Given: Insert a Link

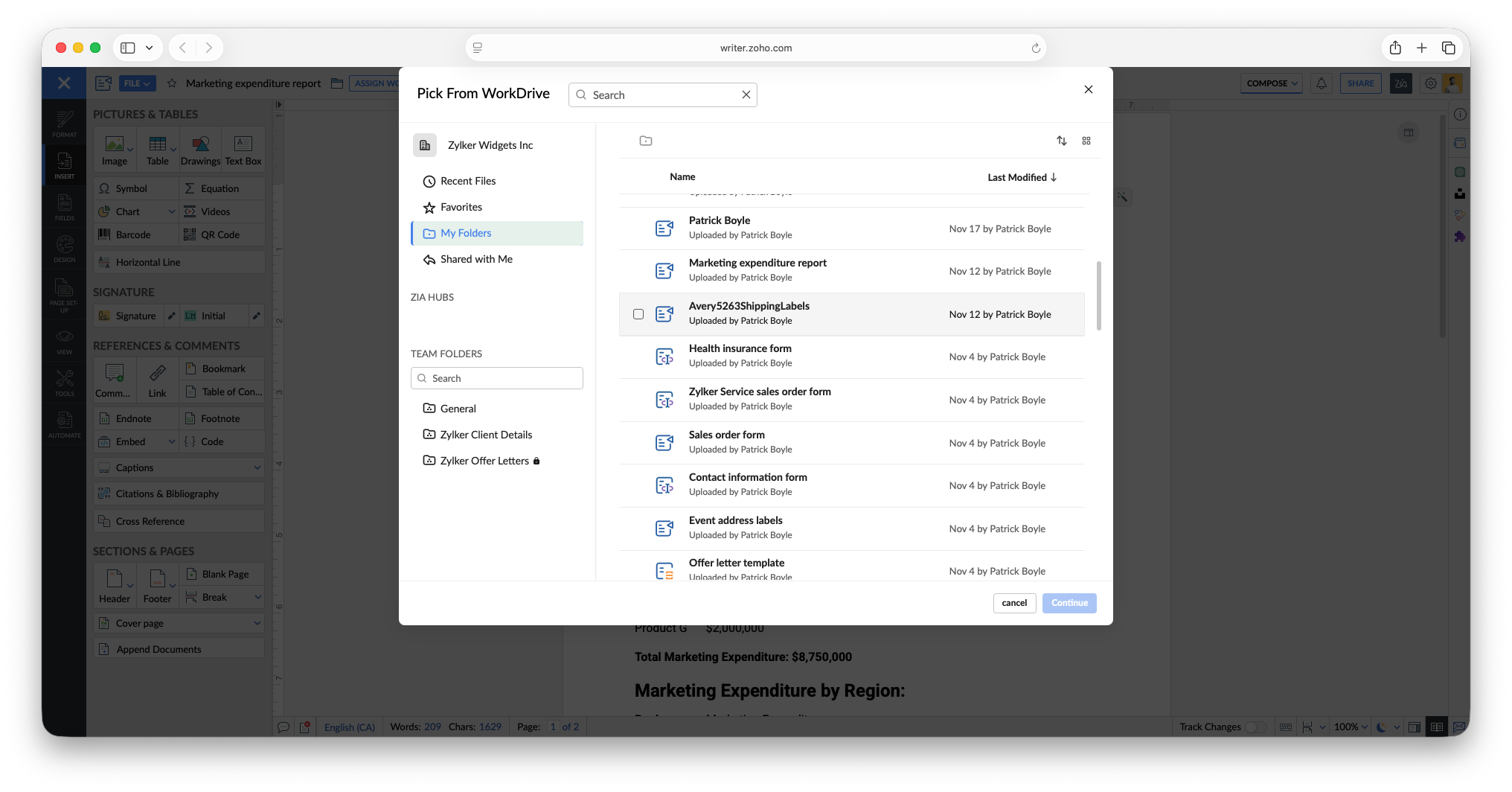Looking at the screenshot, I should (x=158, y=380).
